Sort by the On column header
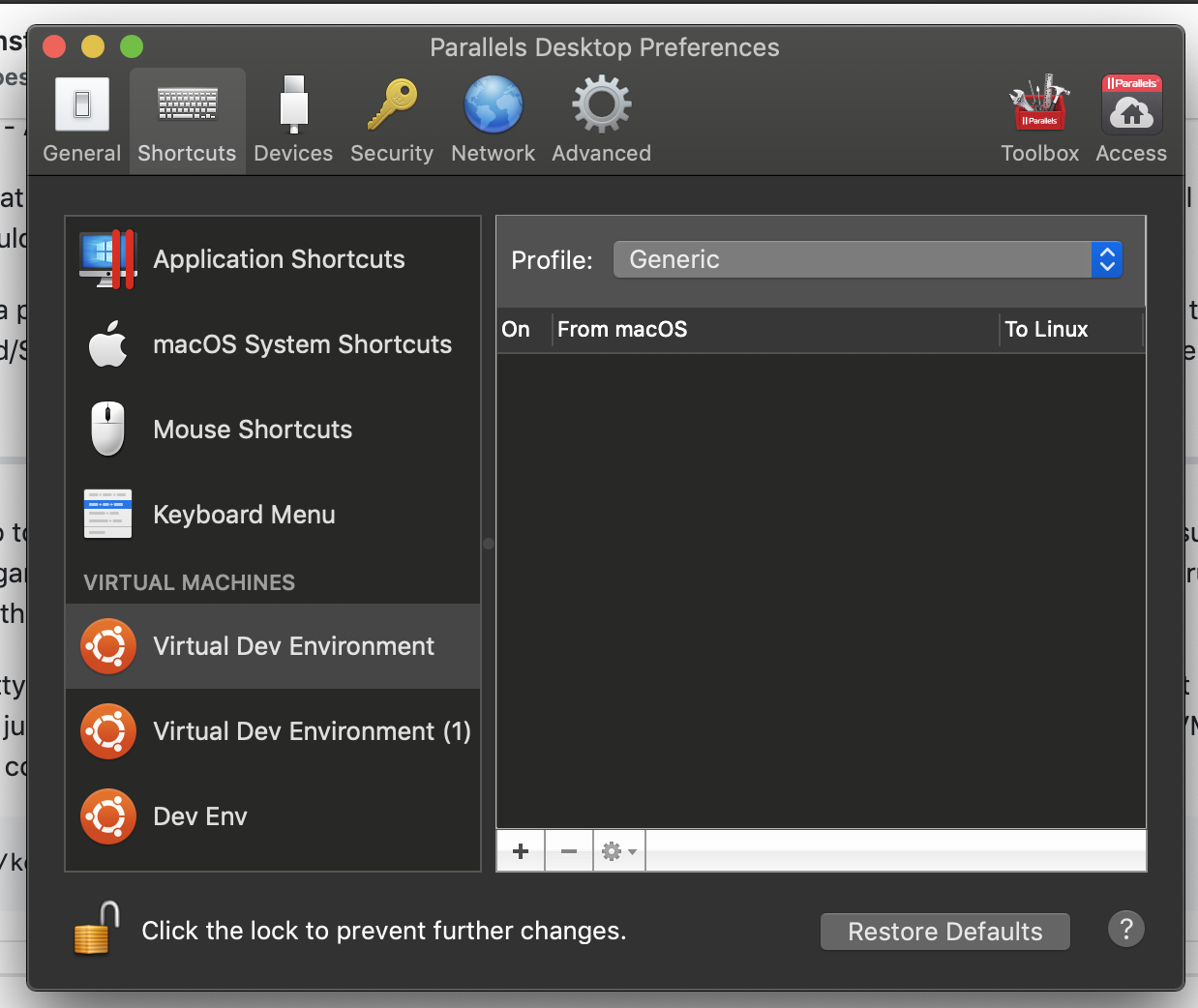The image size is (1198, 1008). click(524, 330)
